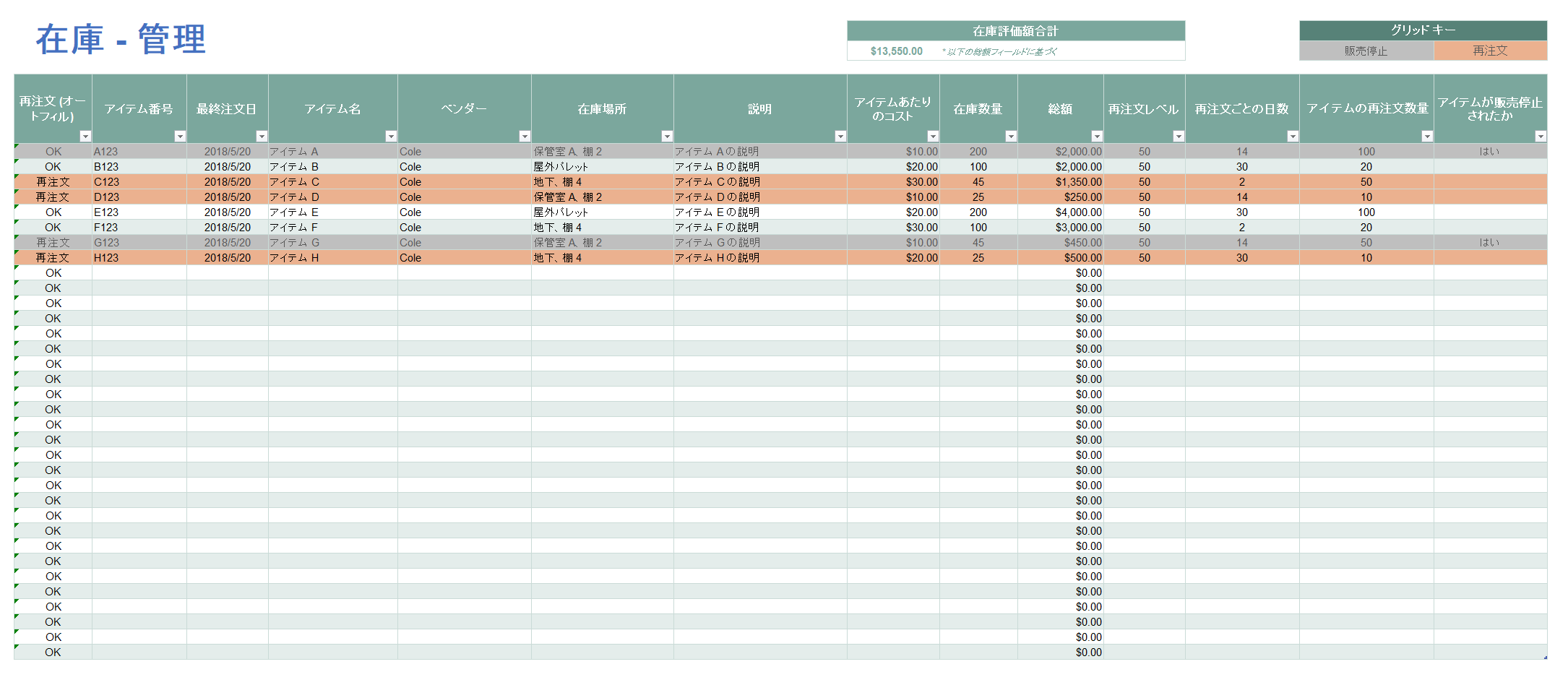Click item name cell アイテム H
The height and width of the screenshot is (685, 1568).
click(x=332, y=258)
